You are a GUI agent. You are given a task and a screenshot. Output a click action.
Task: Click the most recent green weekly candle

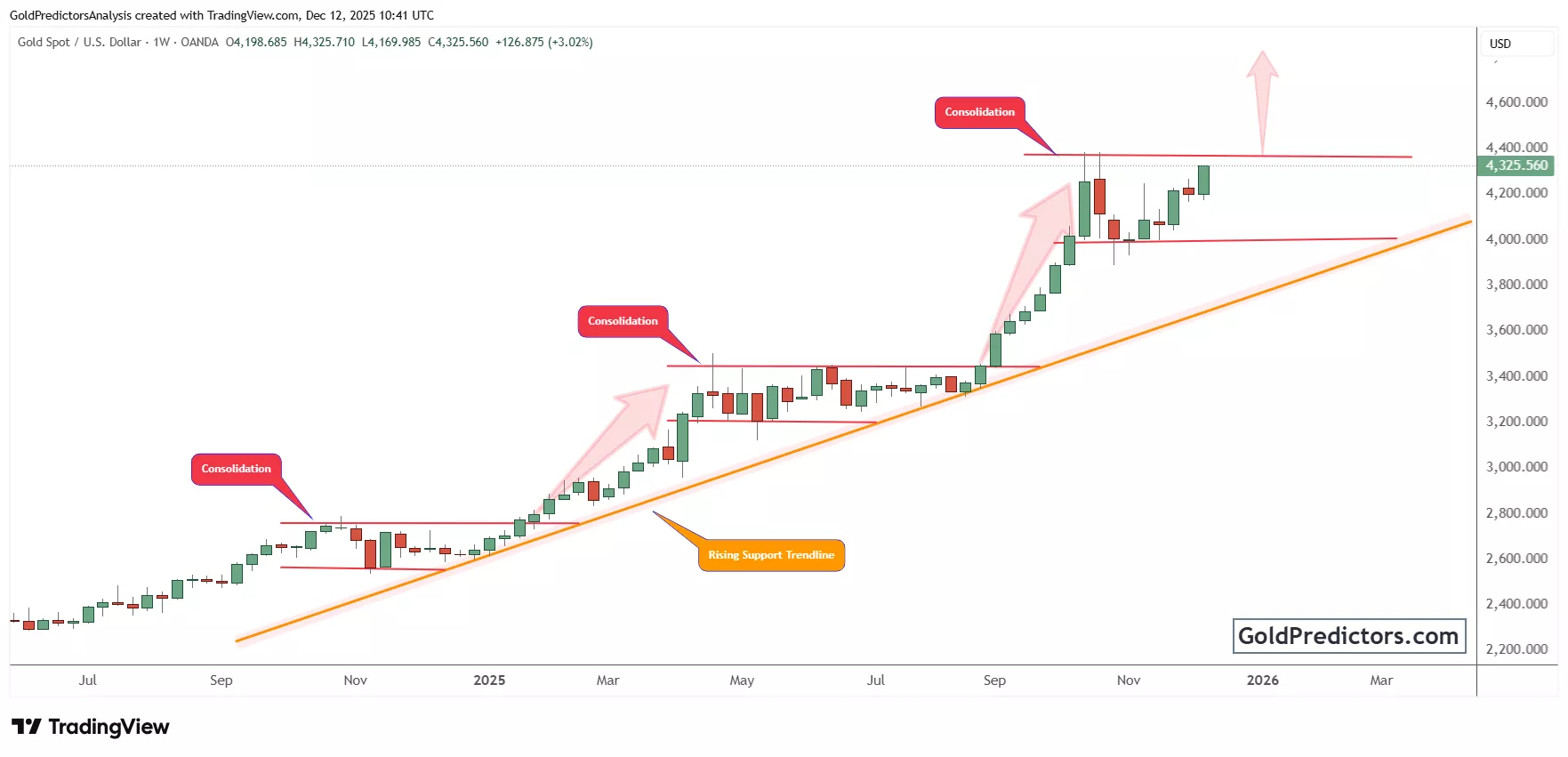coord(1203,180)
